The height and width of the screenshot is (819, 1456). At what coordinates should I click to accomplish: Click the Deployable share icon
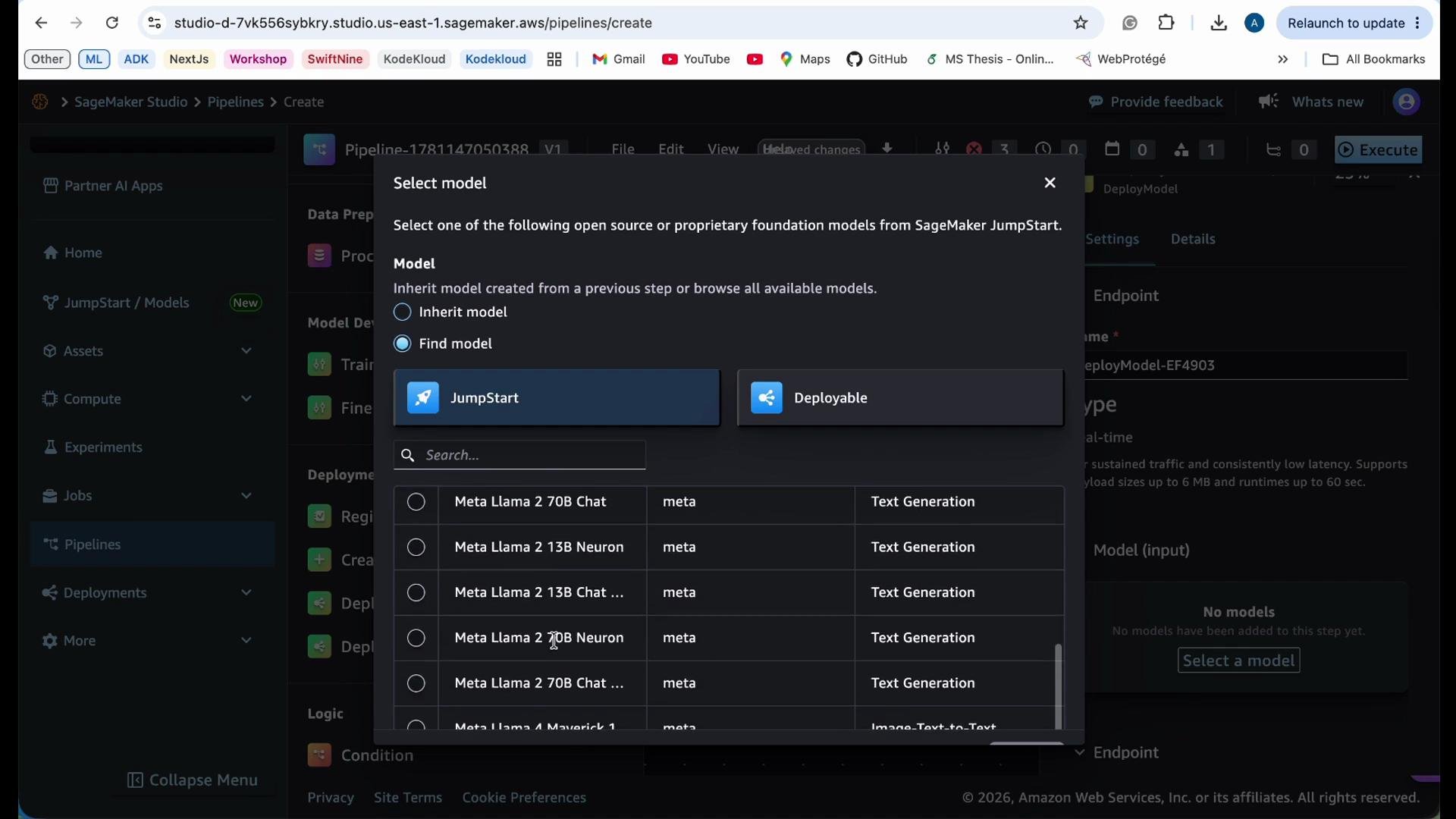tap(767, 398)
